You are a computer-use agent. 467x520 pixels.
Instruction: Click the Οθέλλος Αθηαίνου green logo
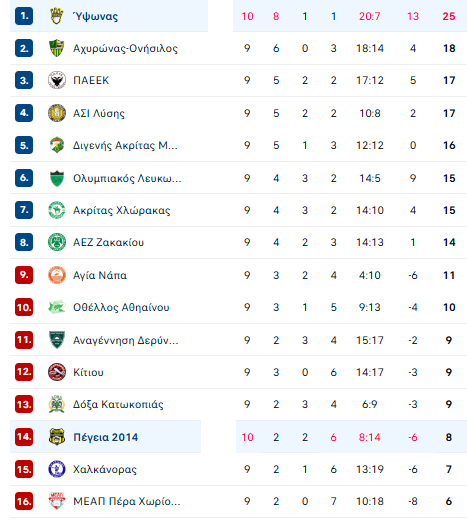click(57, 307)
